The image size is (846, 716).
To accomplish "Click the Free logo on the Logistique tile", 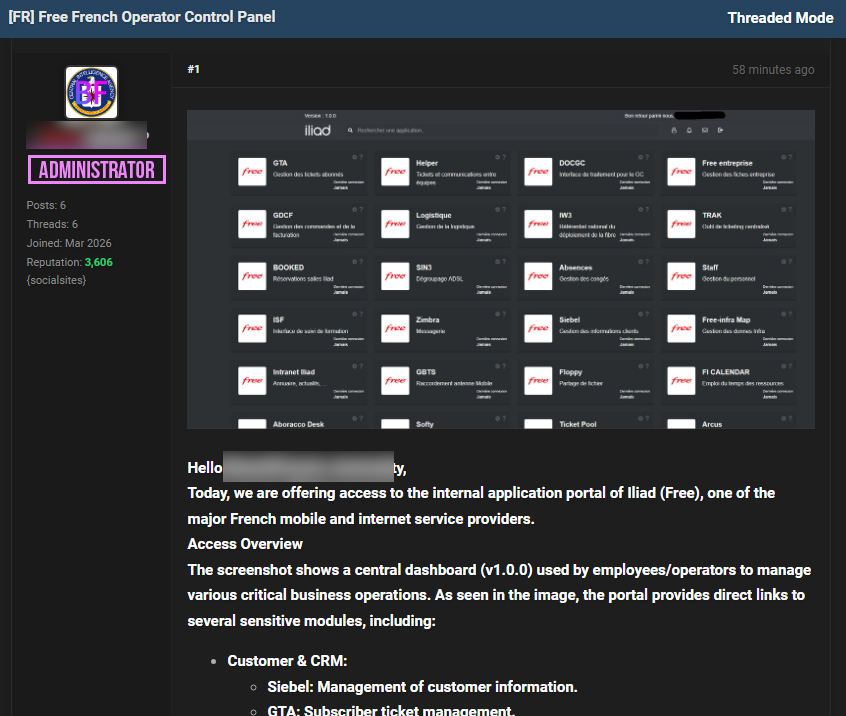I will pyautogui.click(x=395, y=224).
